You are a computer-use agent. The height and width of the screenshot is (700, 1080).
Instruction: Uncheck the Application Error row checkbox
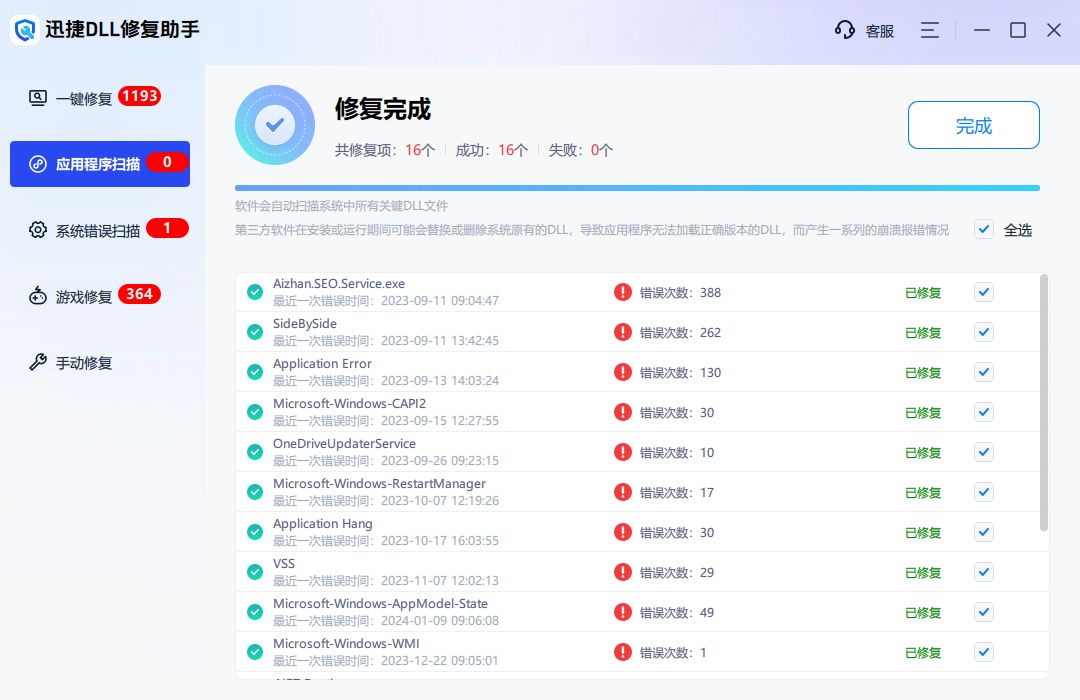(x=984, y=372)
